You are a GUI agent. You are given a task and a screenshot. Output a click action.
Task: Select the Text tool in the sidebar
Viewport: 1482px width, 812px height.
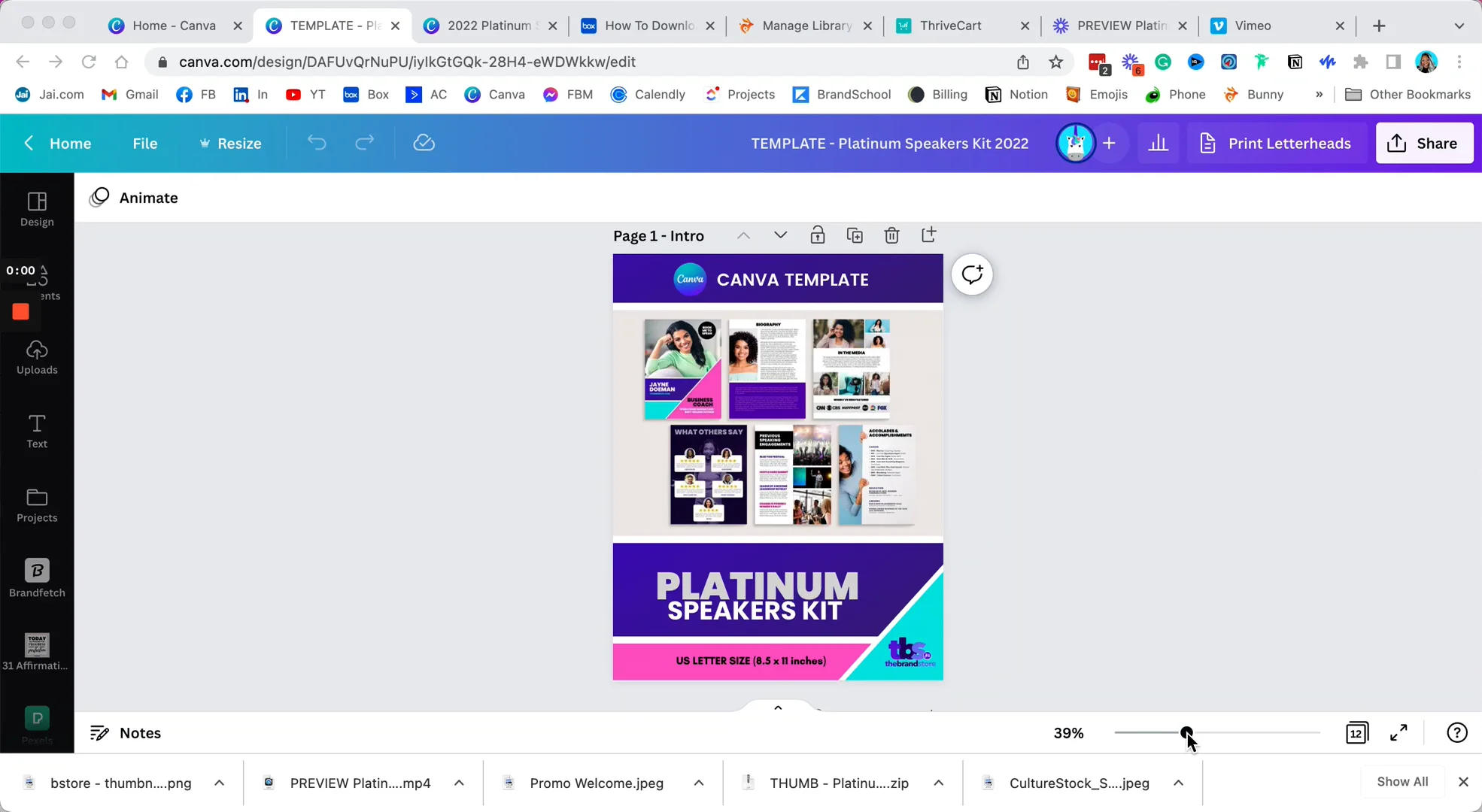(x=36, y=430)
